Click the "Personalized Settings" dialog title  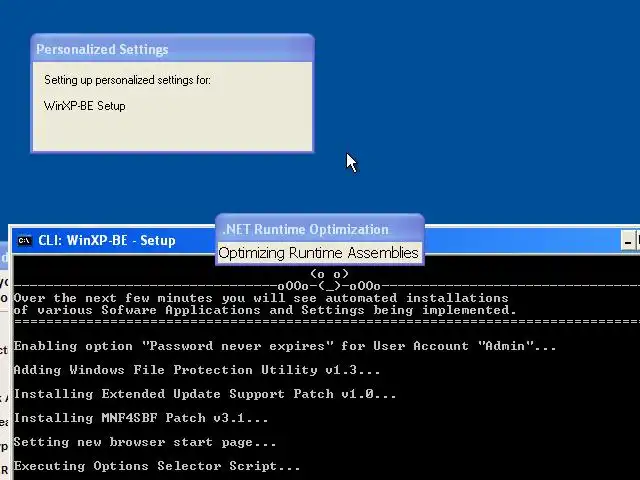click(x=102, y=49)
